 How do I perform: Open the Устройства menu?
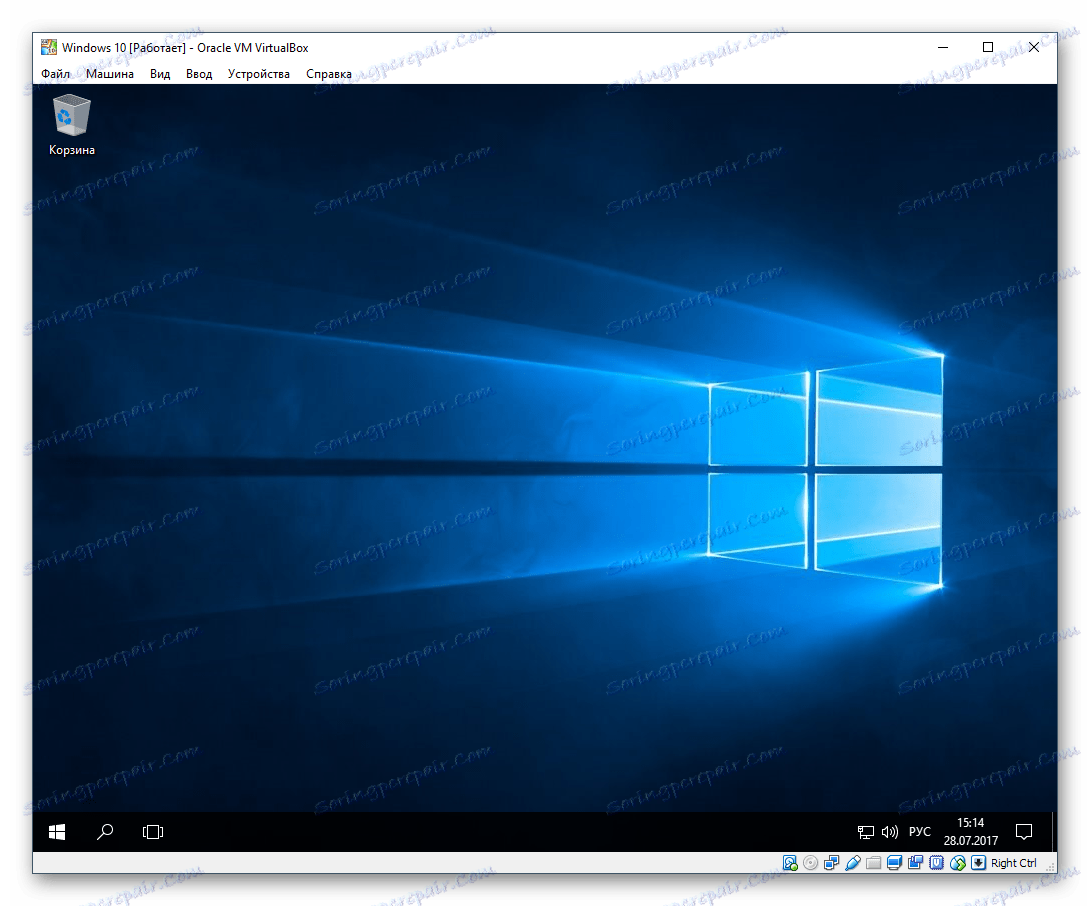point(259,74)
